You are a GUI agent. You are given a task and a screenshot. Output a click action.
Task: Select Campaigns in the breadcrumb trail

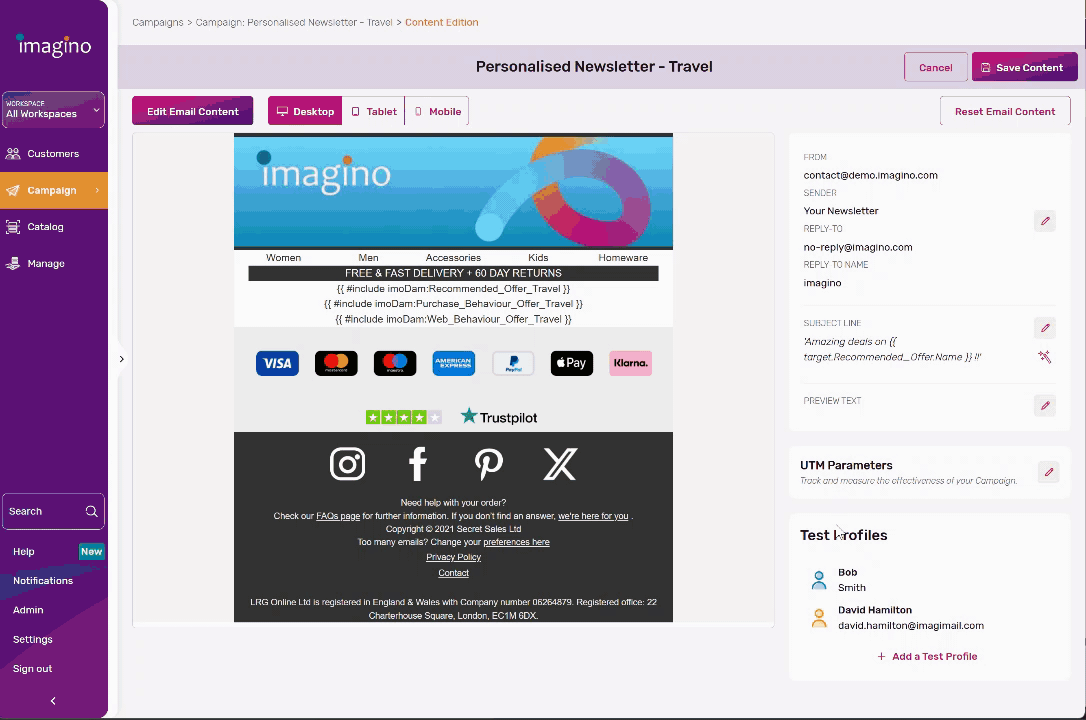click(x=157, y=21)
